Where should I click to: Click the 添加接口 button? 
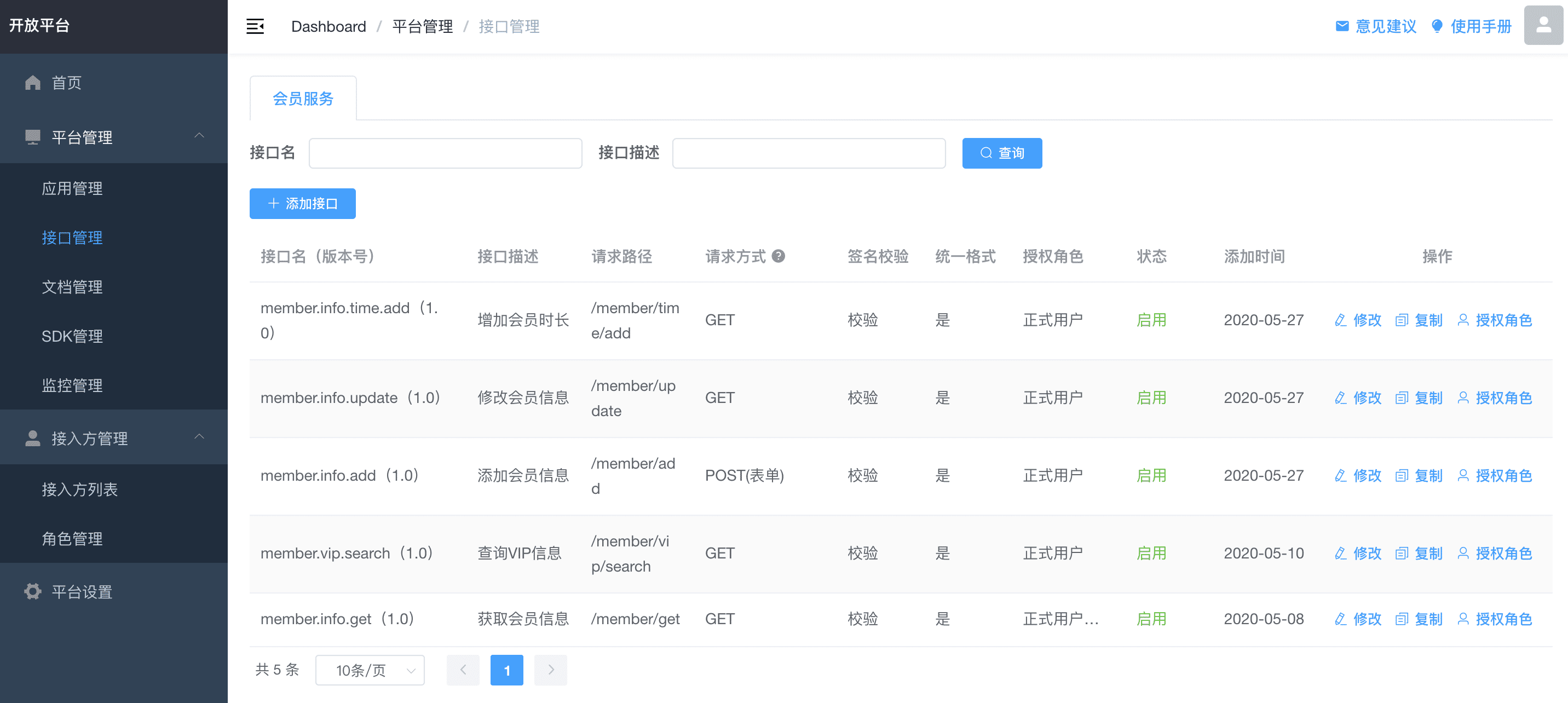(x=303, y=204)
